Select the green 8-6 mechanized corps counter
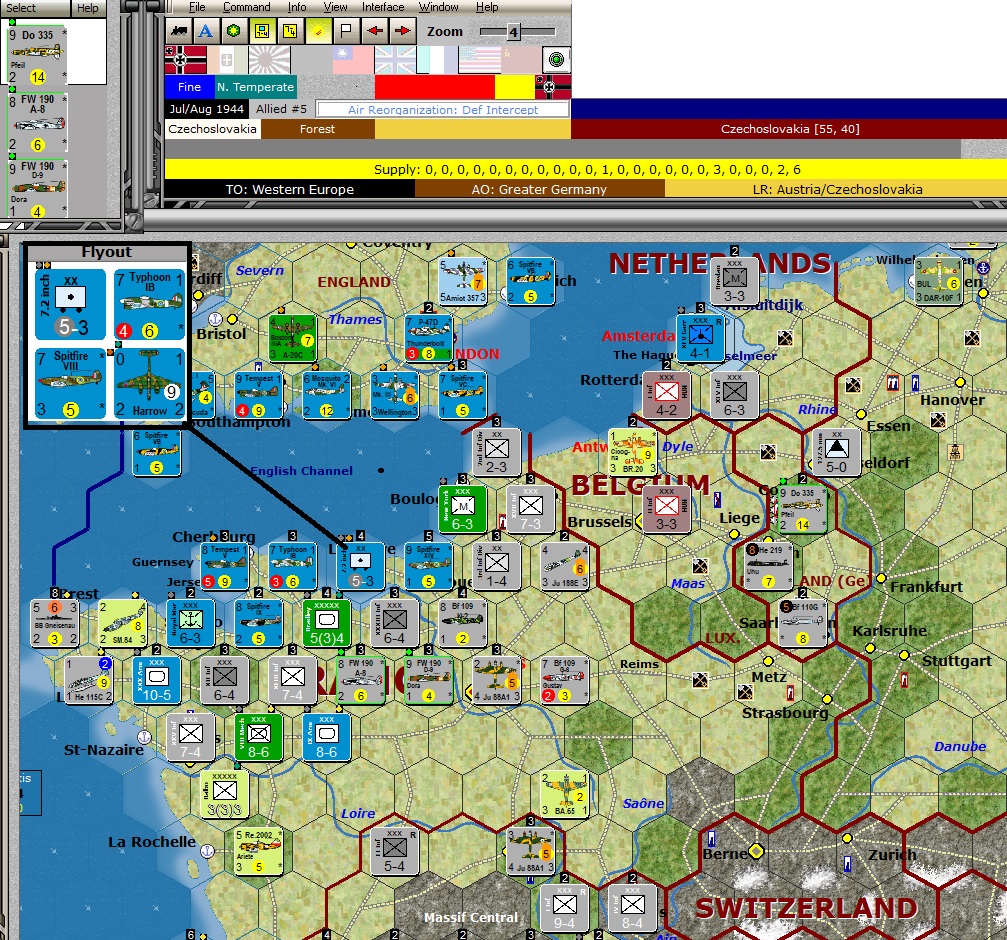1007x940 pixels. (258, 736)
